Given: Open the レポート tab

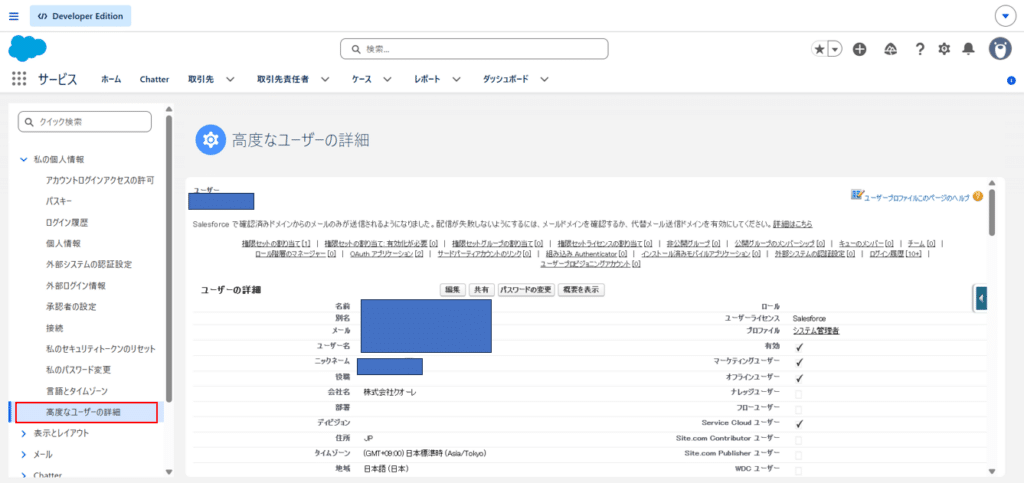Looking at the screenshot, I should (427, 80).
